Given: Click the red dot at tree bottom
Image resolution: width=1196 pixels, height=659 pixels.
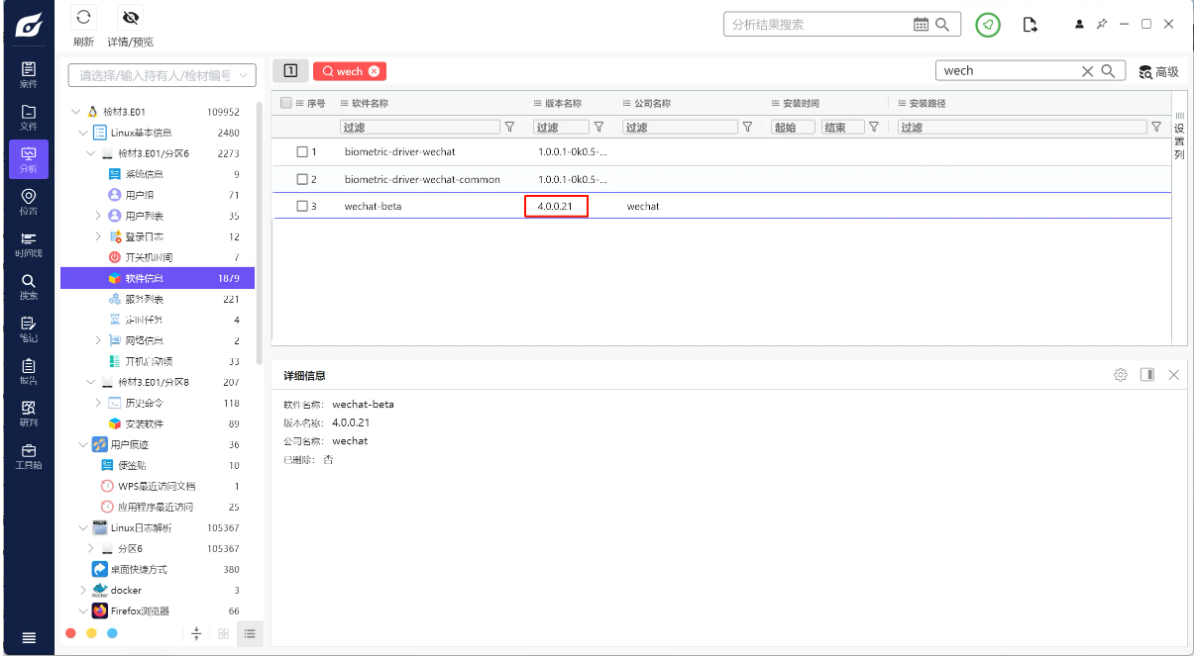Looking at the screenshot, I should pyautogui.click(x=71, y=633).
